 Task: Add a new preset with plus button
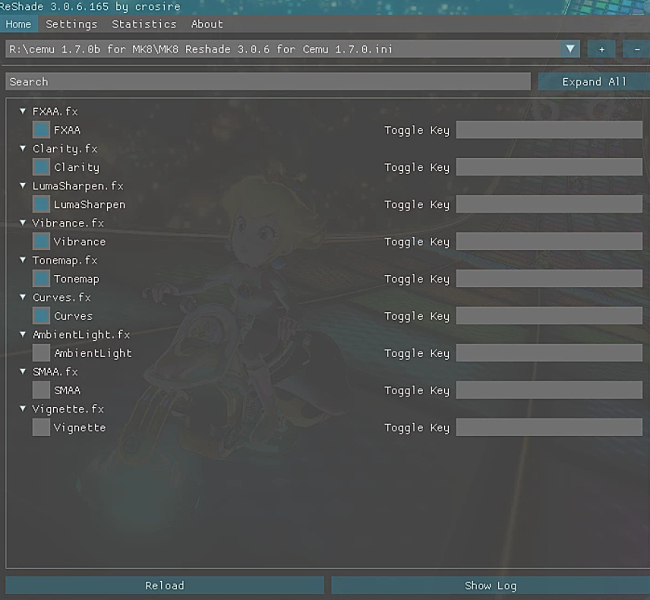[601, 49]
